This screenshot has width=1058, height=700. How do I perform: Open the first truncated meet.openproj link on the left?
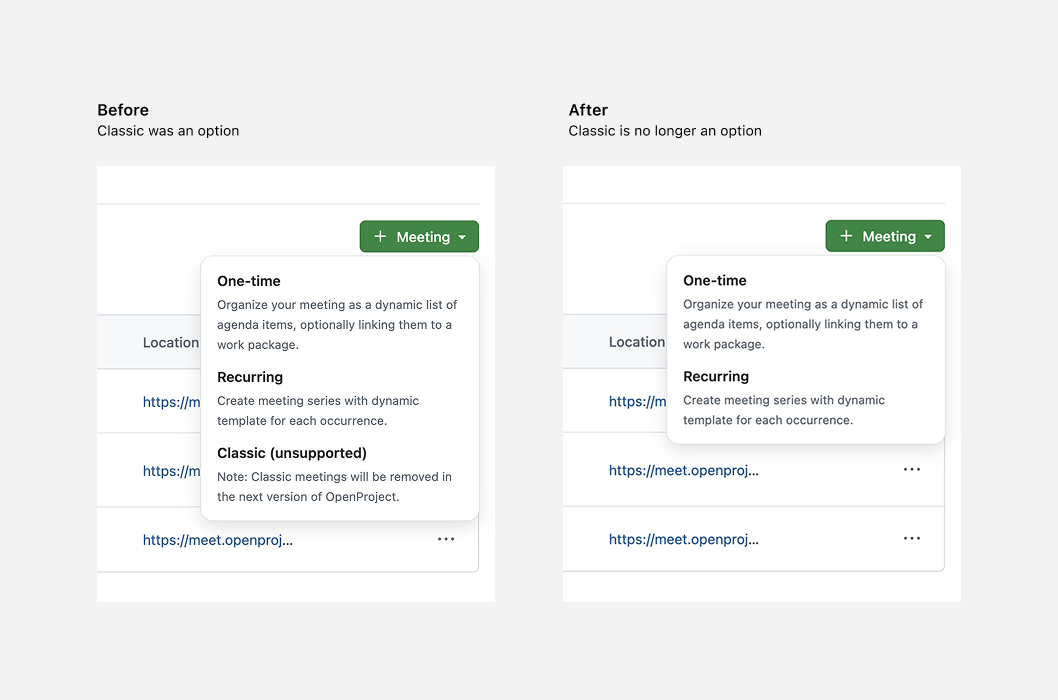click(x=170, y=401)
